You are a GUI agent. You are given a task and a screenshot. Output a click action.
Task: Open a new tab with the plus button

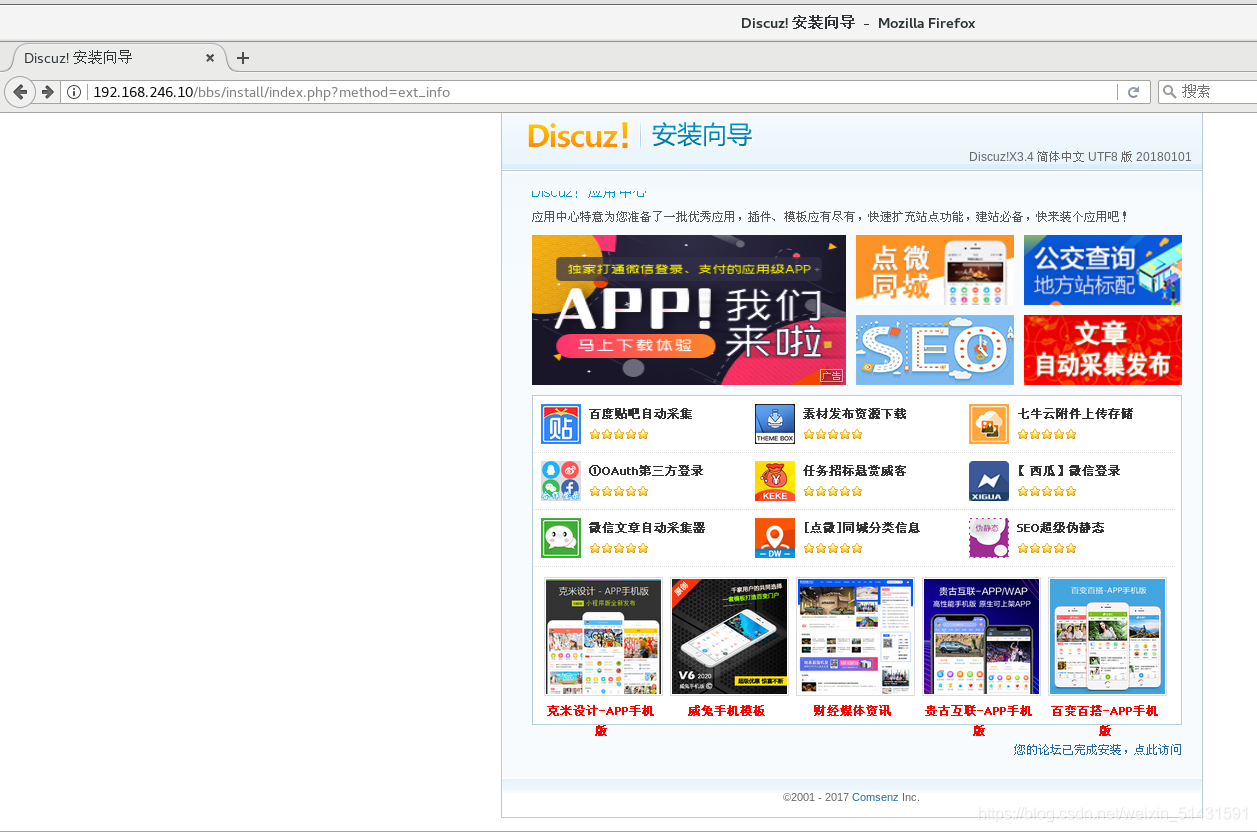tap(242, 58)
